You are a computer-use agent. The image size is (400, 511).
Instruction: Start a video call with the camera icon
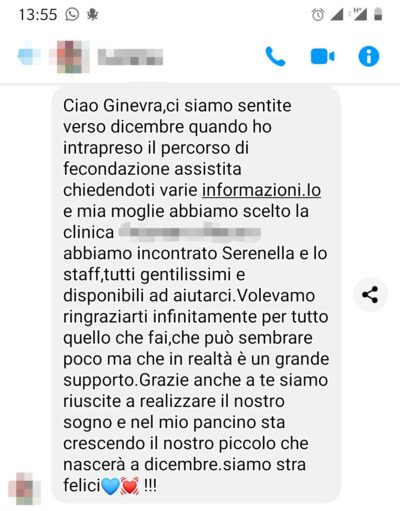point(322,56)
